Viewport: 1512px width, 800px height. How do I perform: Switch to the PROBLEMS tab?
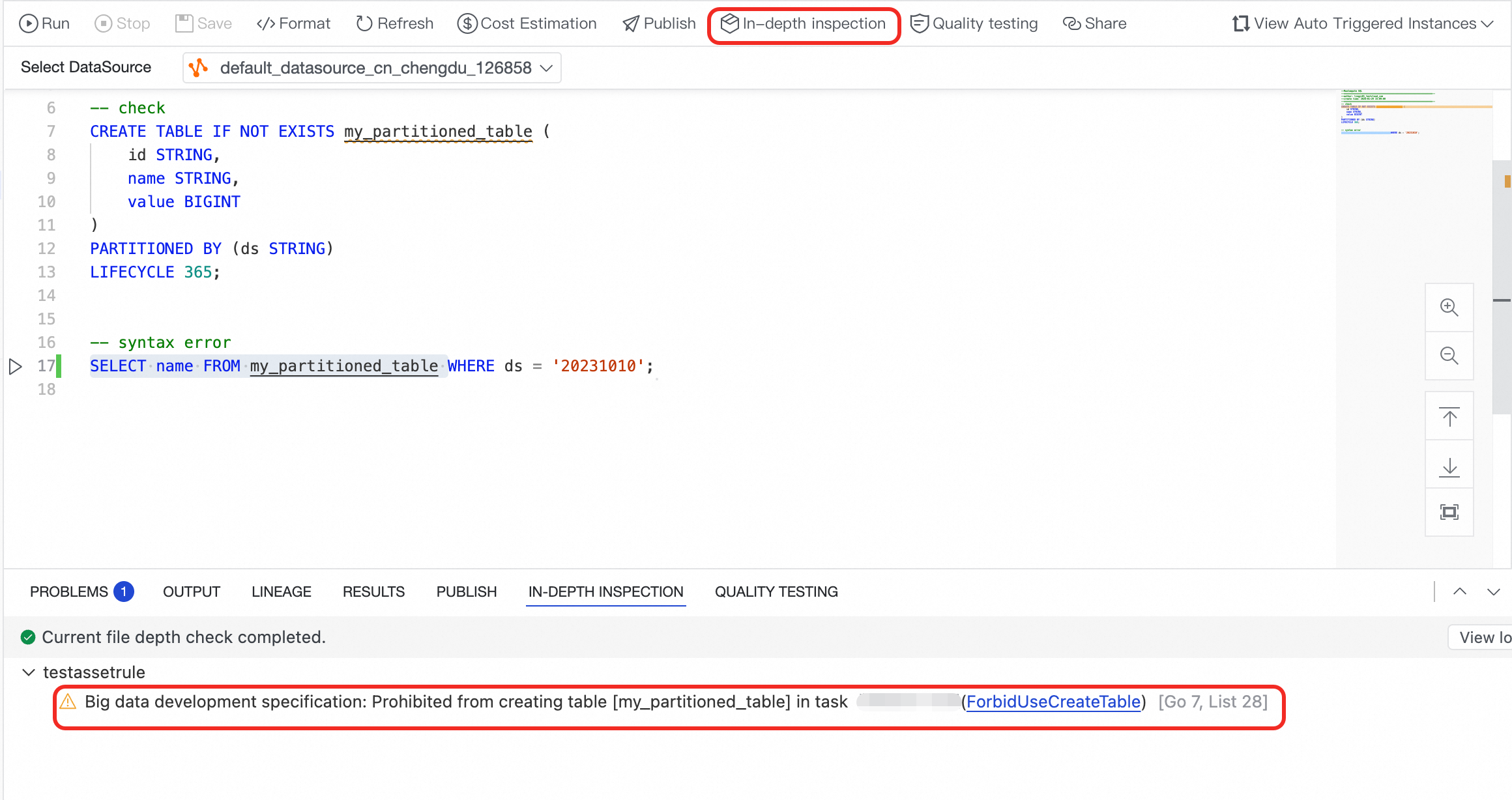[x=69, y=592]
